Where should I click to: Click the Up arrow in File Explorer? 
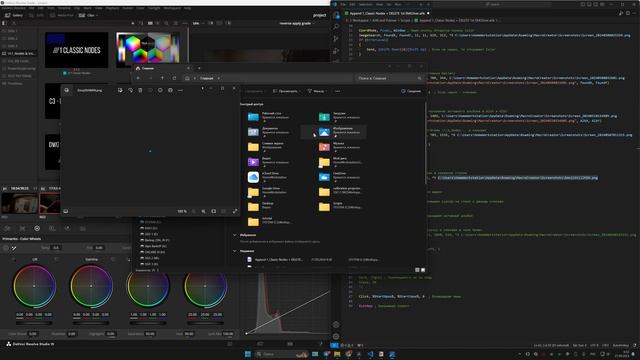[162, 78]
